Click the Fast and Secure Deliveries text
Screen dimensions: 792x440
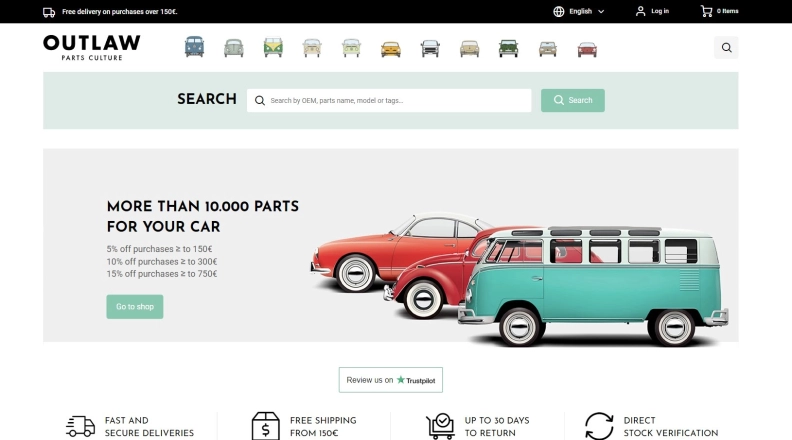click(150, 427)
